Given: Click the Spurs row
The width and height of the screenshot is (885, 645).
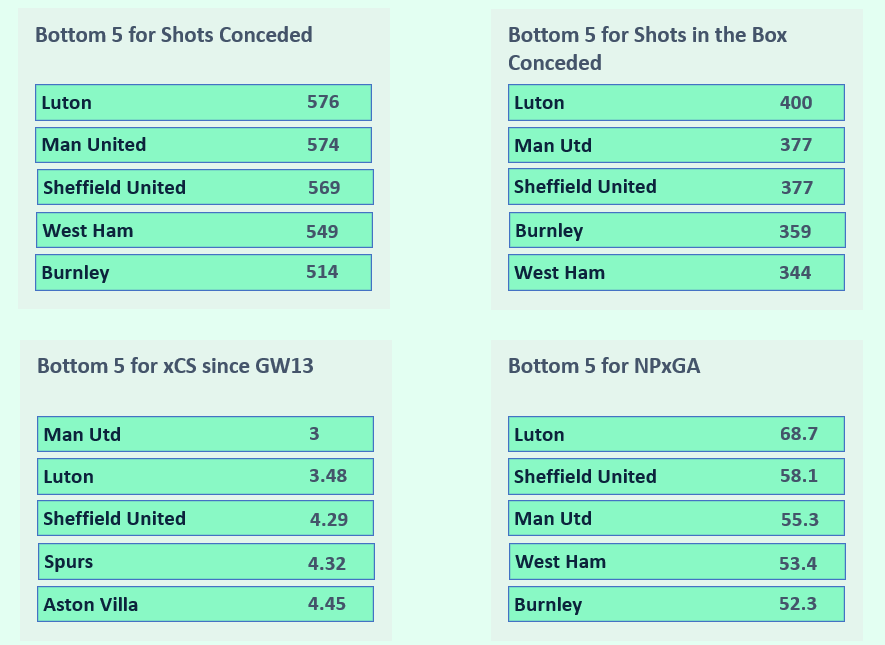Looking at the screenshot, I should click(206, 561).
